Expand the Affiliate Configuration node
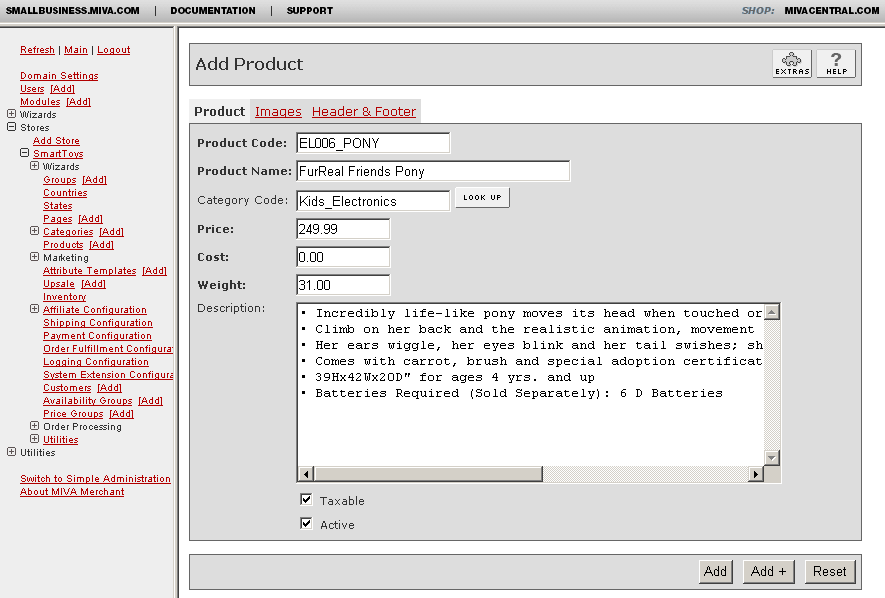Image resolution: width=885 pixels, height=598 pixels. [x=34, y=309]
